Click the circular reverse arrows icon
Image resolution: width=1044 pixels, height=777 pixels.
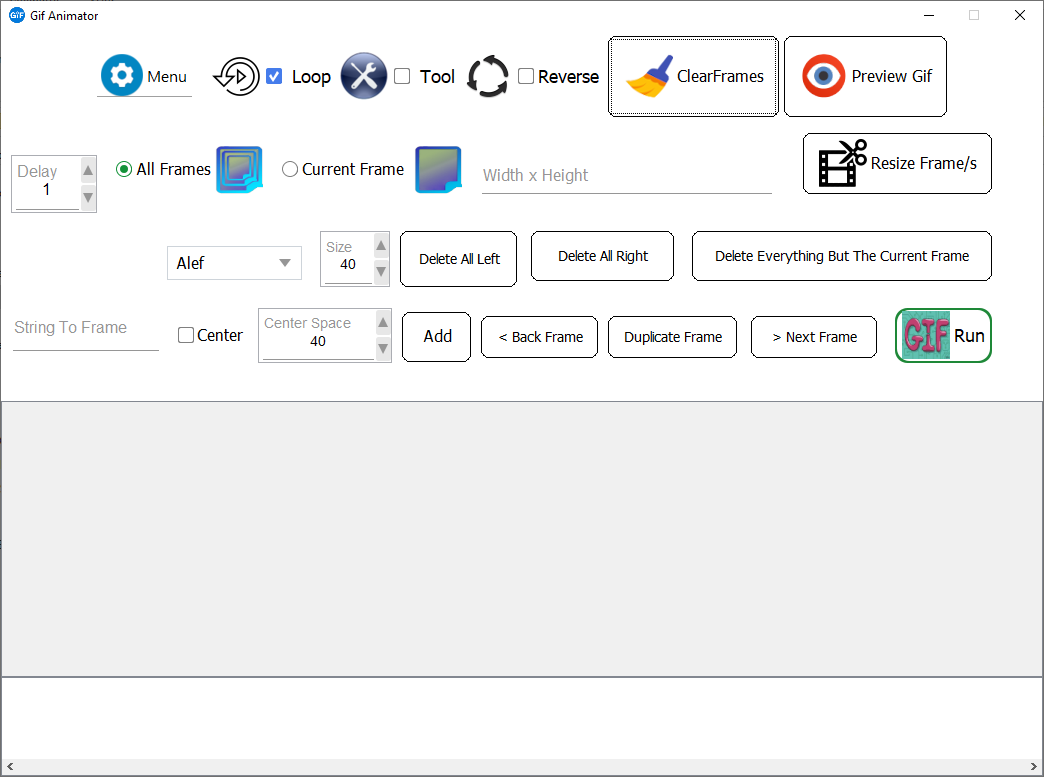point(488,77)
